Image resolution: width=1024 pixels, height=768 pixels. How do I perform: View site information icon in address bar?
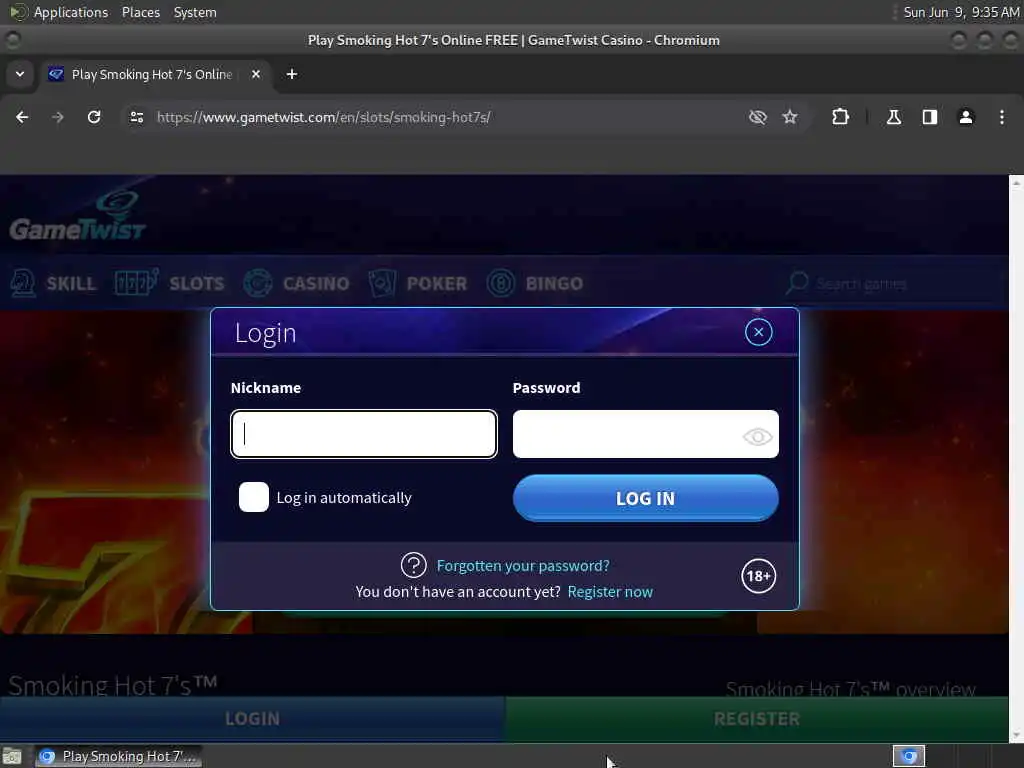point(136,117)
